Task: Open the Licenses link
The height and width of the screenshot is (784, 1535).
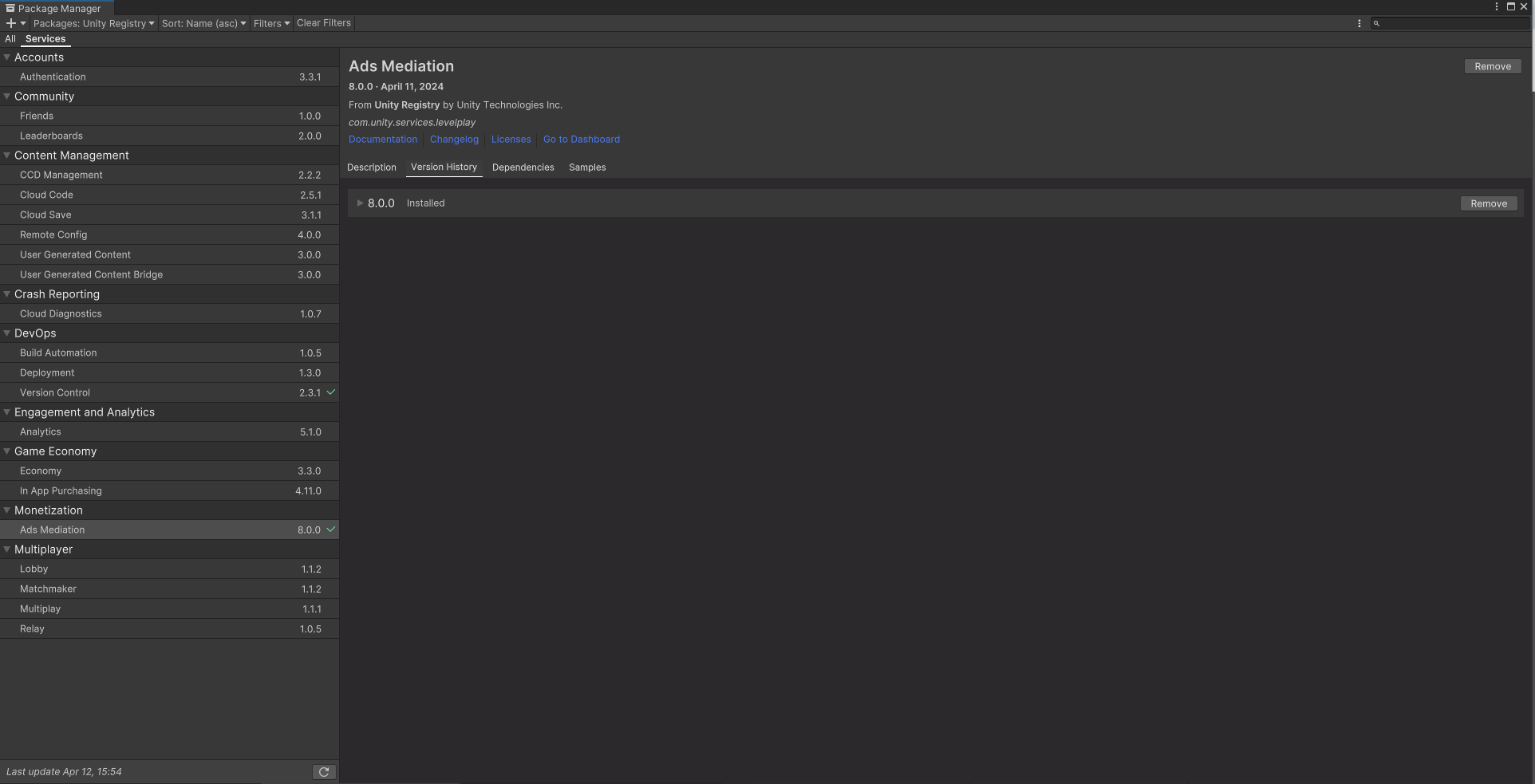Action: pyautogui.click(x=511, y=140)
